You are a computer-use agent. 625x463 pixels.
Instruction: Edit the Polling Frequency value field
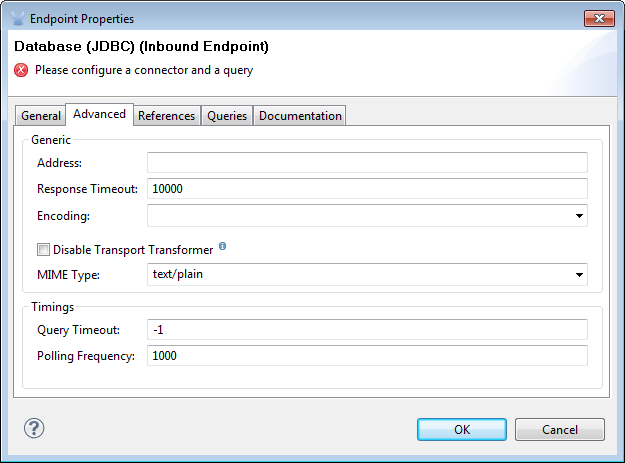coord(367,356)
